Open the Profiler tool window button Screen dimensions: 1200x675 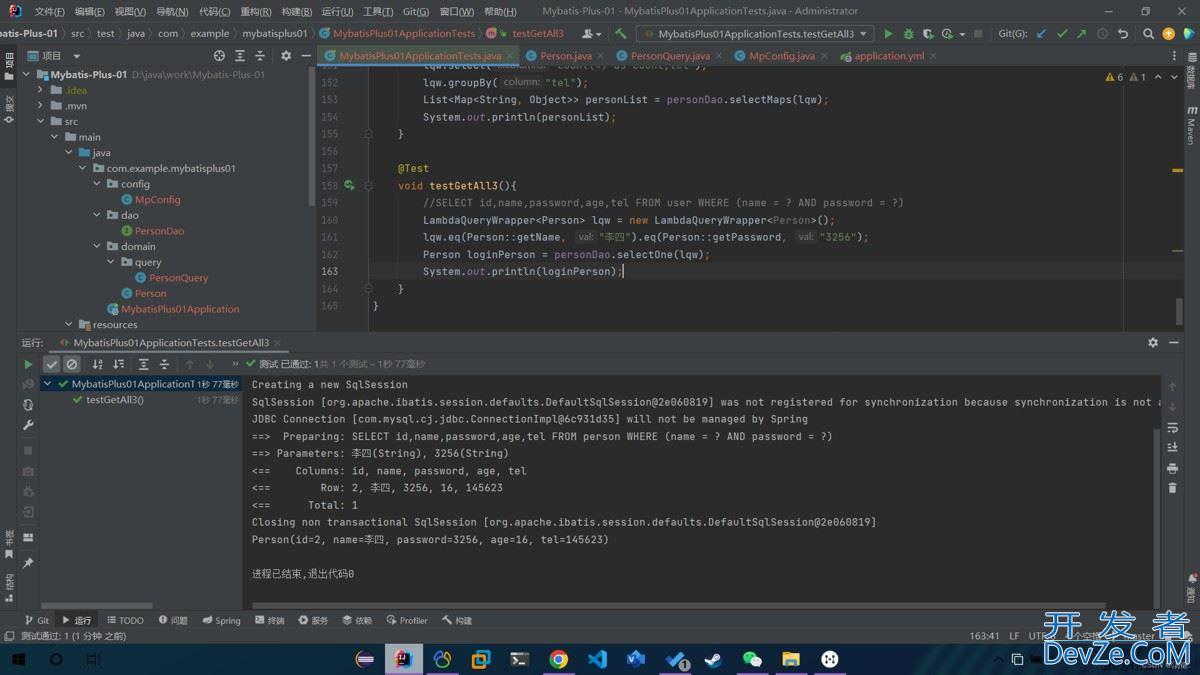click(406, 620)
